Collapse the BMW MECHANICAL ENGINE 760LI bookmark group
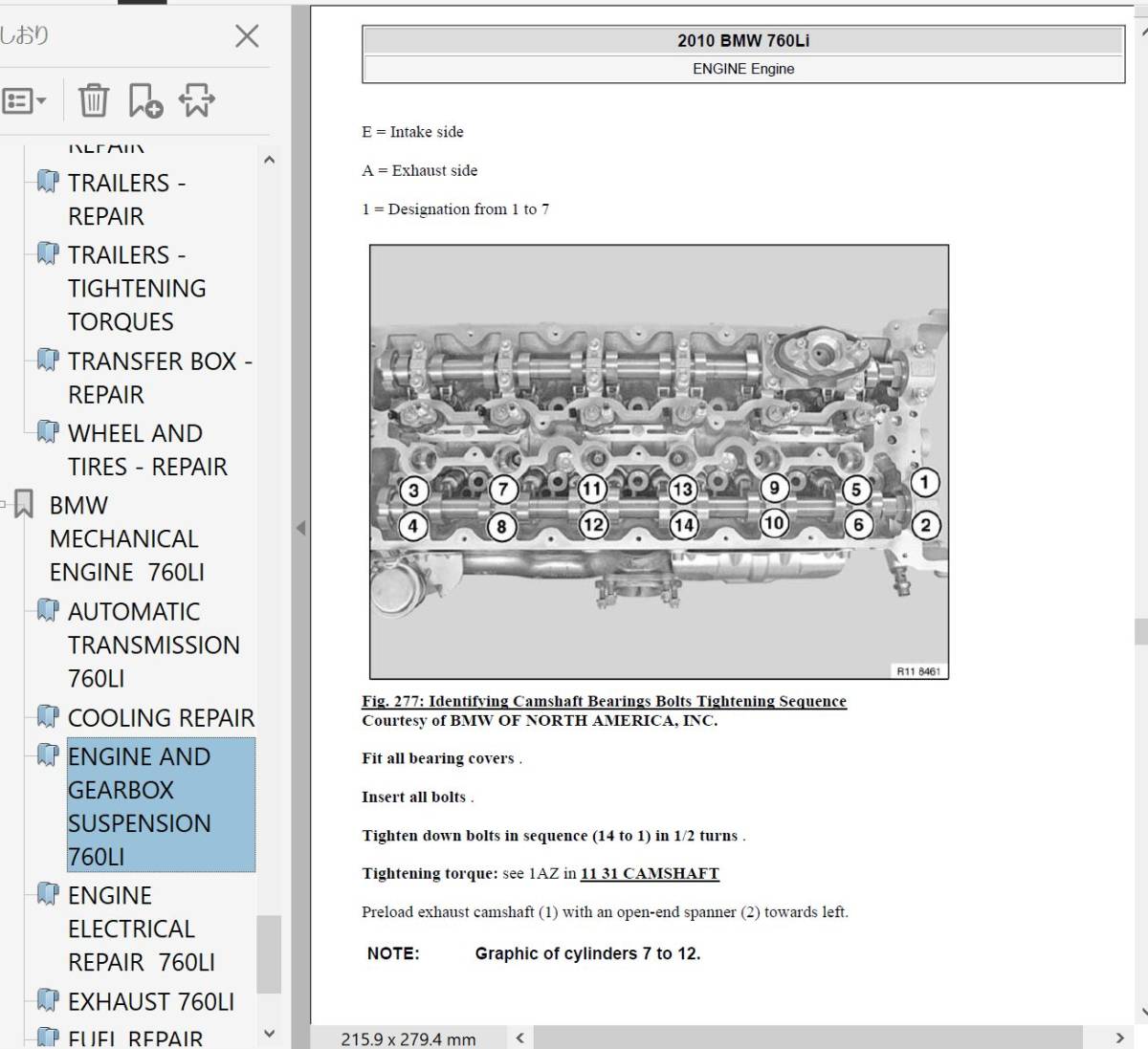 point(4,504)
